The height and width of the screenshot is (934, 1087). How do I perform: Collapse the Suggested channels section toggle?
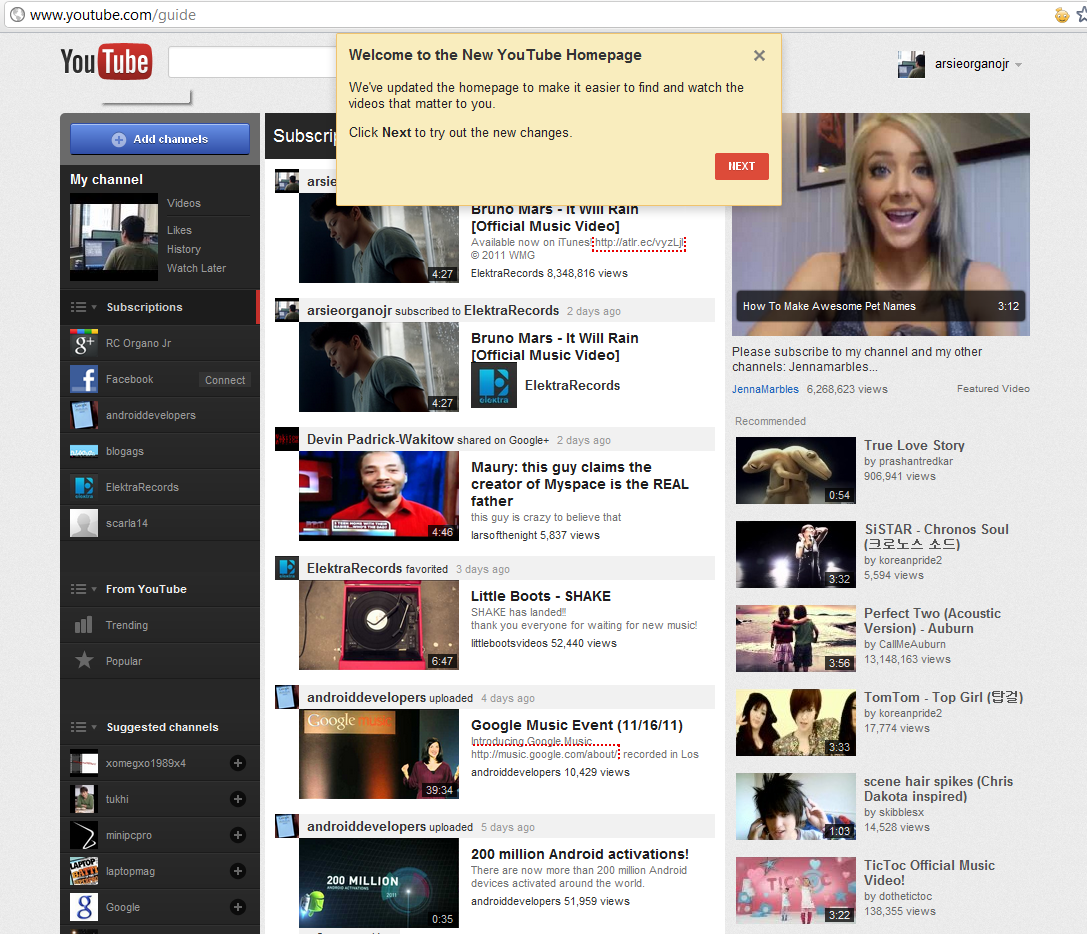click(83, 727)
